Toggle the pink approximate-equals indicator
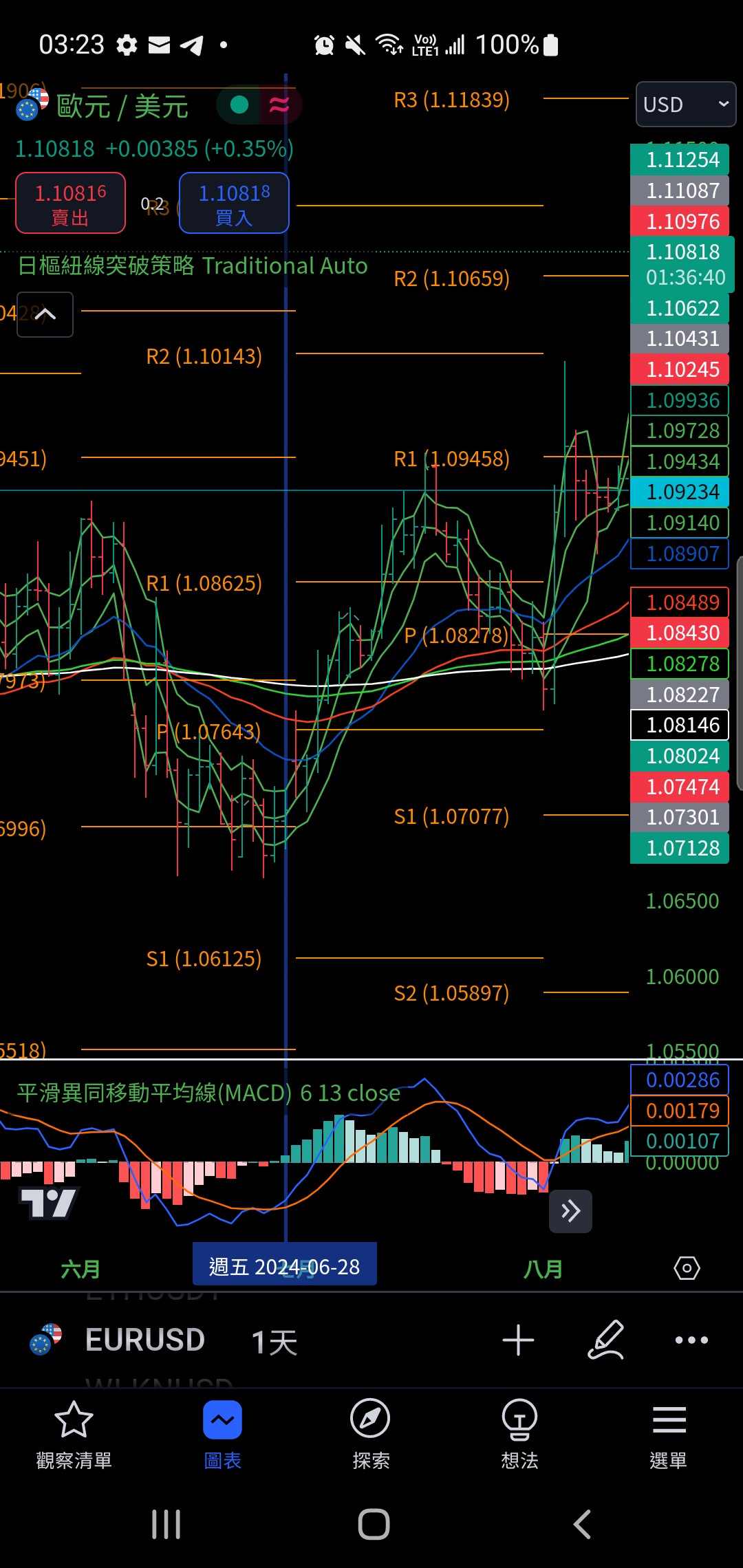The width and height of the screenshot is (743, 1568). coord(279,105)
